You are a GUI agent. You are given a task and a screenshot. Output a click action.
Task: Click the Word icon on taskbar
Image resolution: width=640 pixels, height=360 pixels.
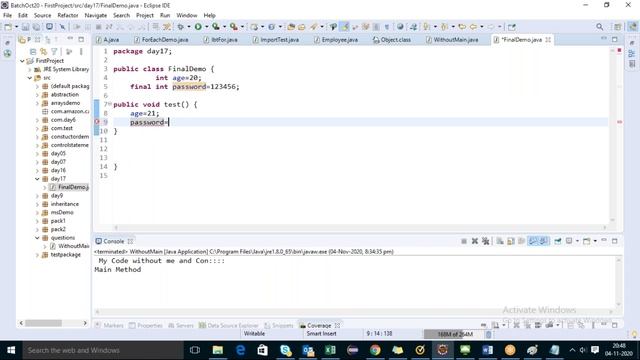point(487,350)
